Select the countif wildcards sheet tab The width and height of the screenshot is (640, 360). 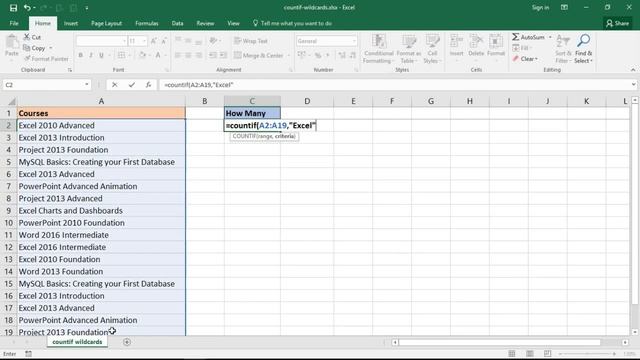77,342
